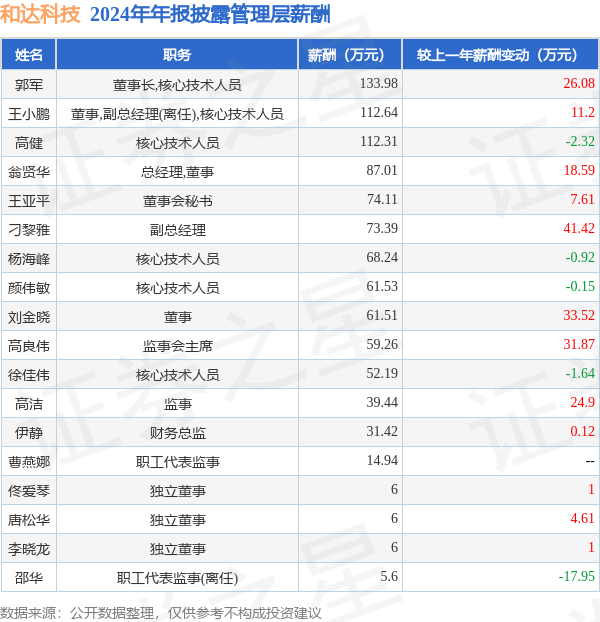Click the salary value 14.94
The width and height of the screenshot is (600, 622).
point(382,460)
